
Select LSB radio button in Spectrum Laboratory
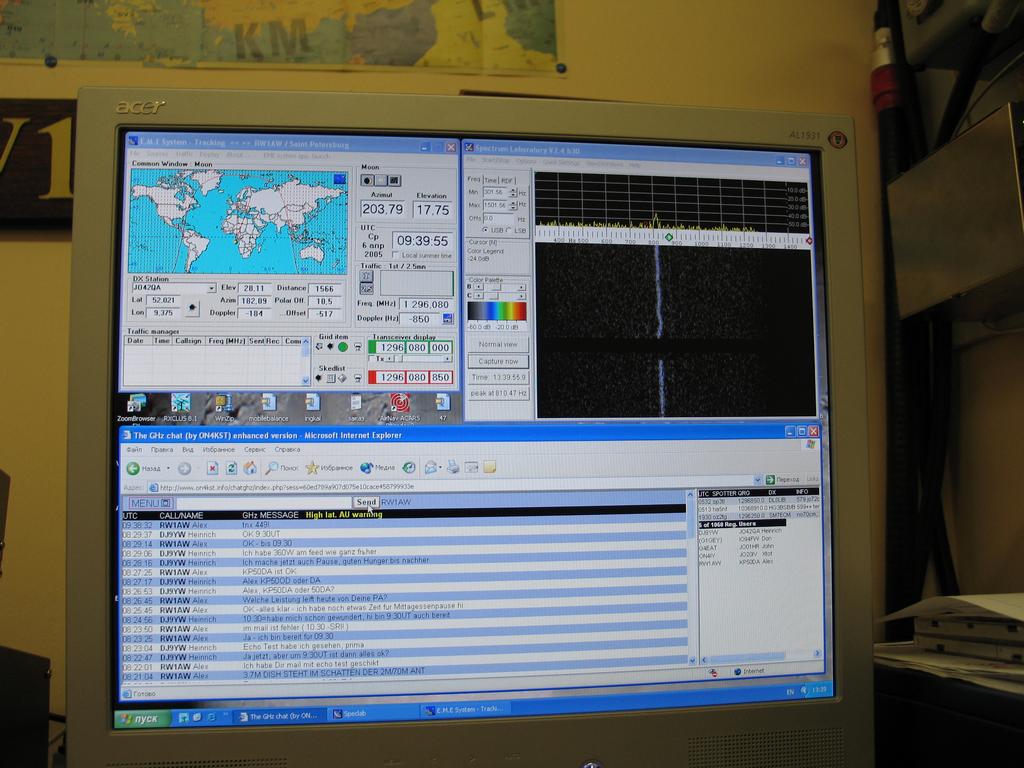tap(509, 231)
